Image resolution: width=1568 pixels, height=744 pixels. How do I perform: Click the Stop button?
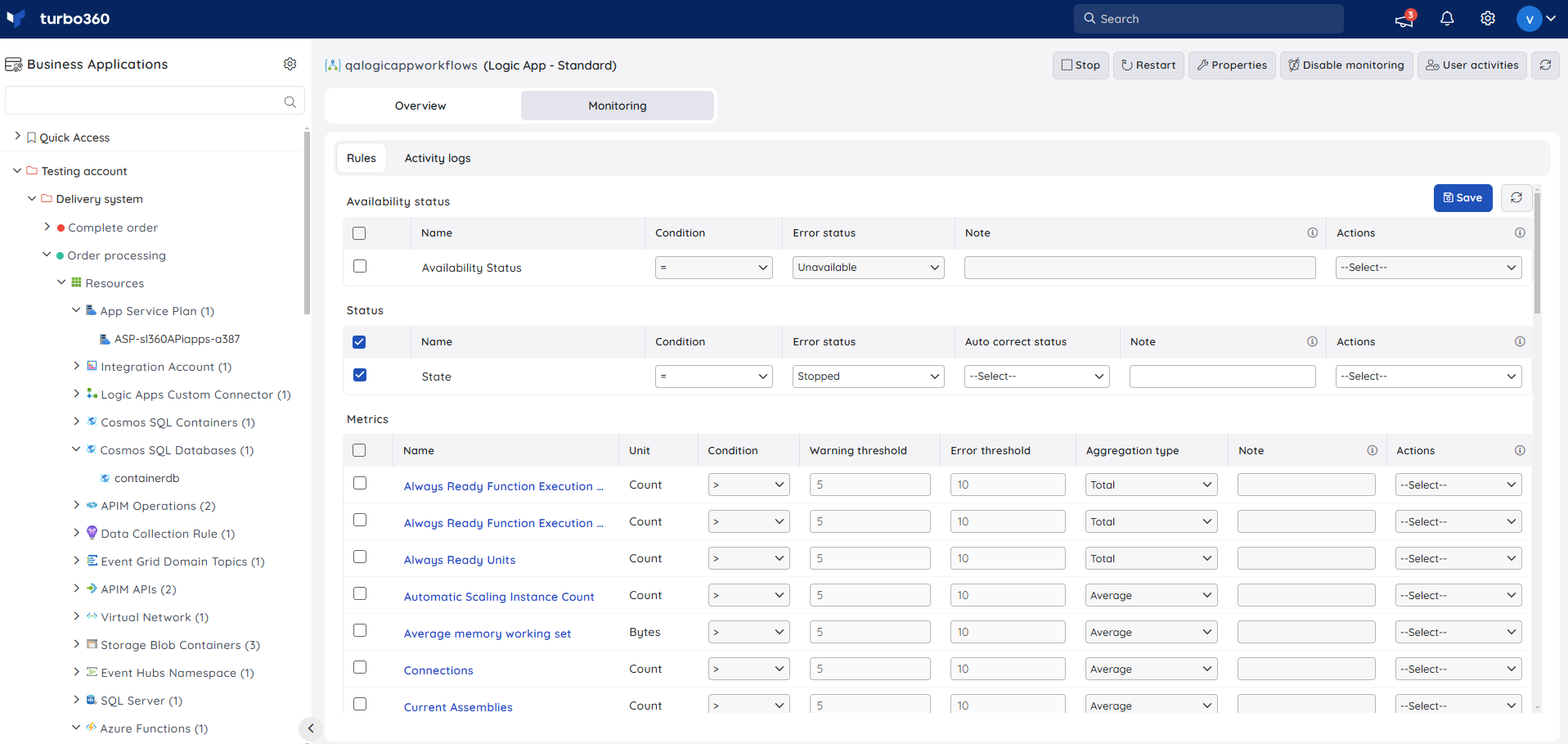(1081, 65)
